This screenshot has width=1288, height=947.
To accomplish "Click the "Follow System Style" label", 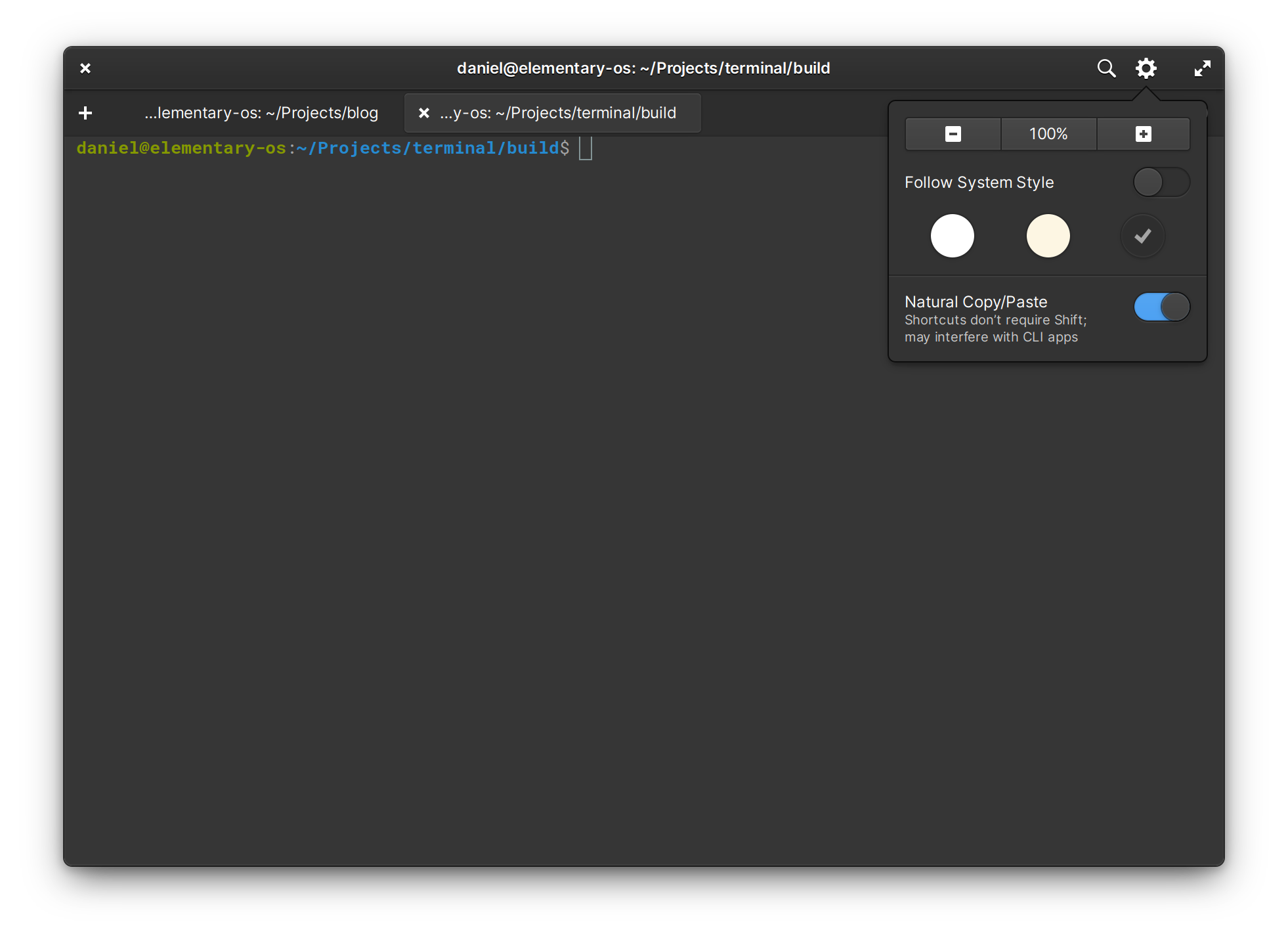I will (979, 183).
